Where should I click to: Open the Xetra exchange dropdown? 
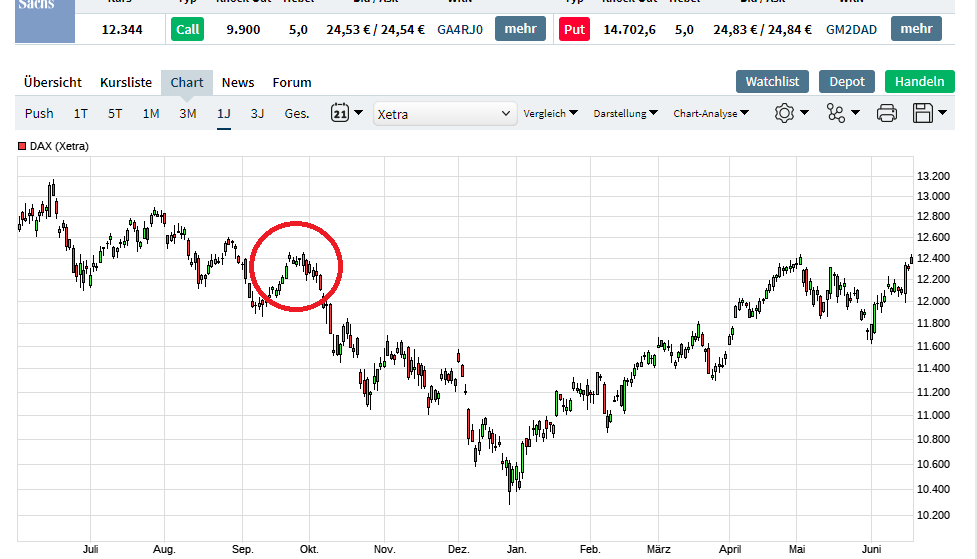445,114
